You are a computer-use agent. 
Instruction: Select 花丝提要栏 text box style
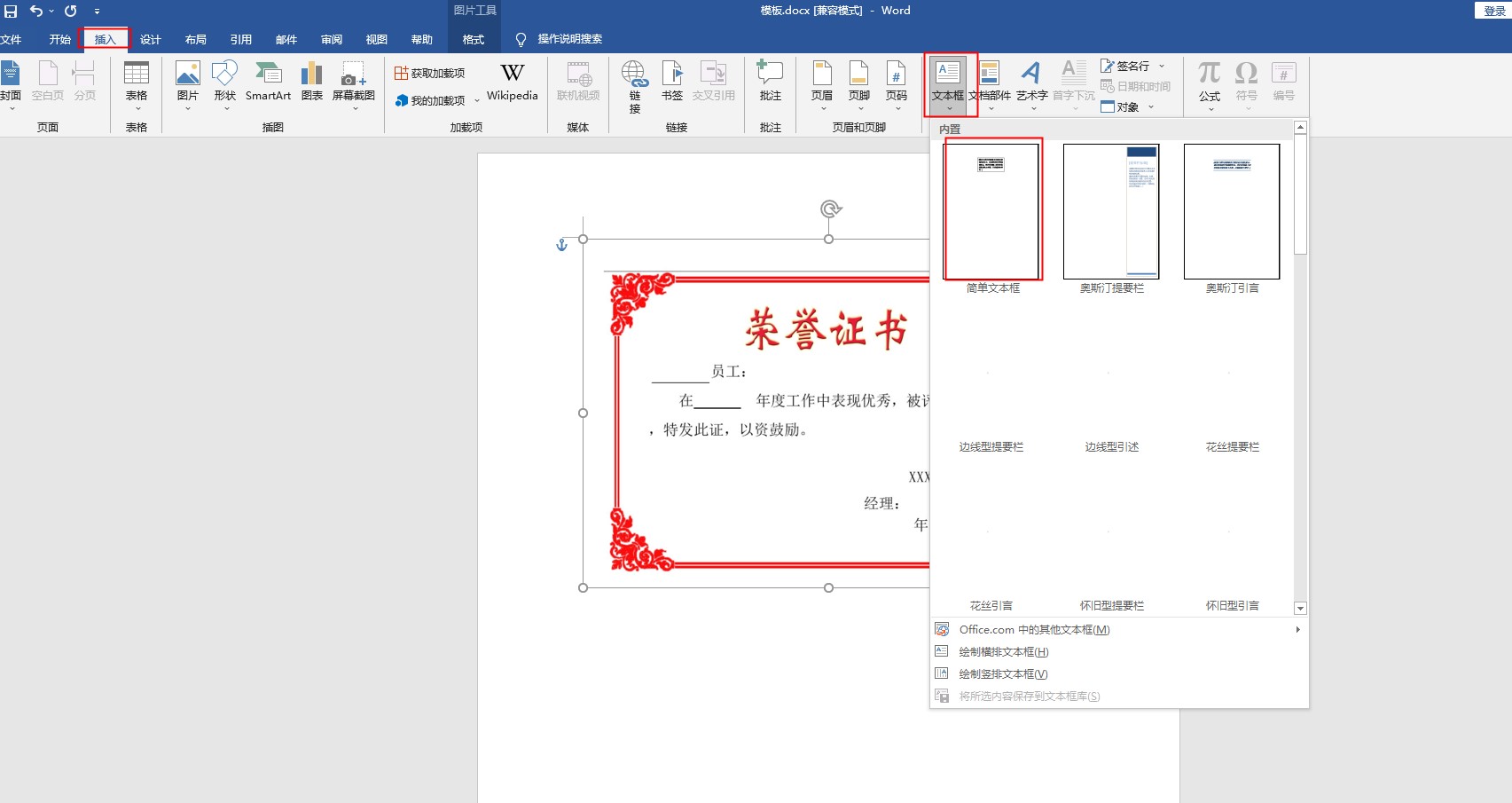click(x=1233, y=446)
